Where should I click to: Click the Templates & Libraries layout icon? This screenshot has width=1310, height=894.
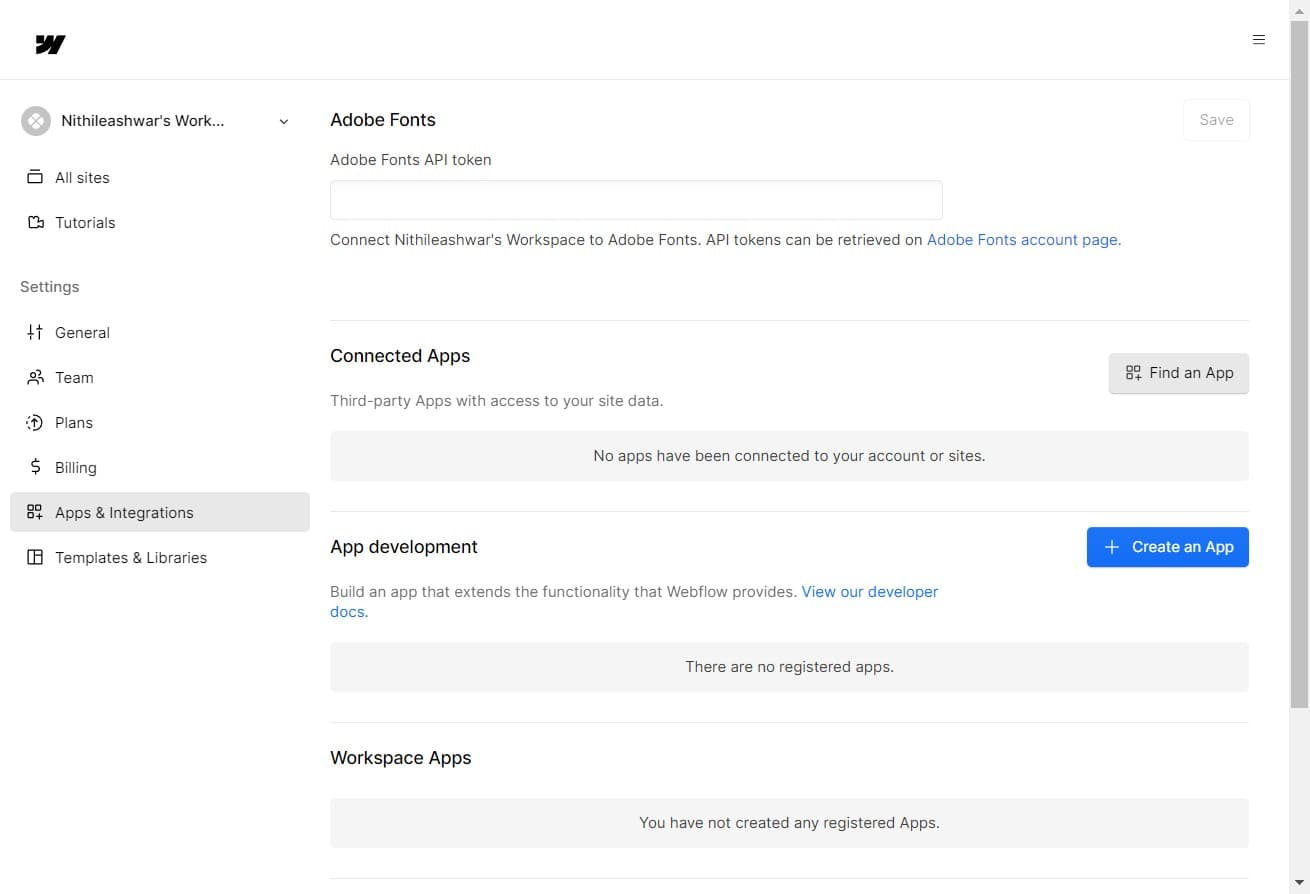35,557
